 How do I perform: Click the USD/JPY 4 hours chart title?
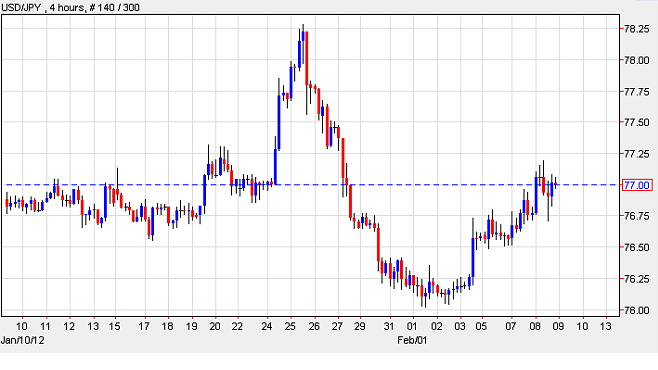click(70, 7)
